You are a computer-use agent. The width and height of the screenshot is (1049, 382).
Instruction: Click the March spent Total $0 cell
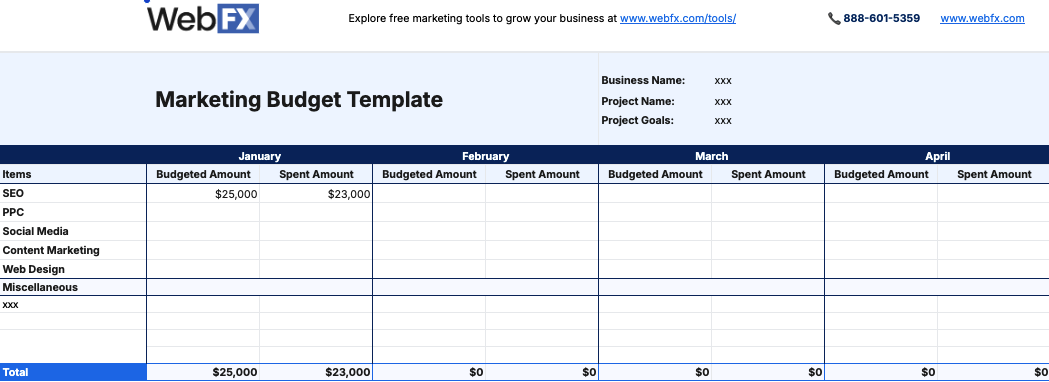(768, 372)
